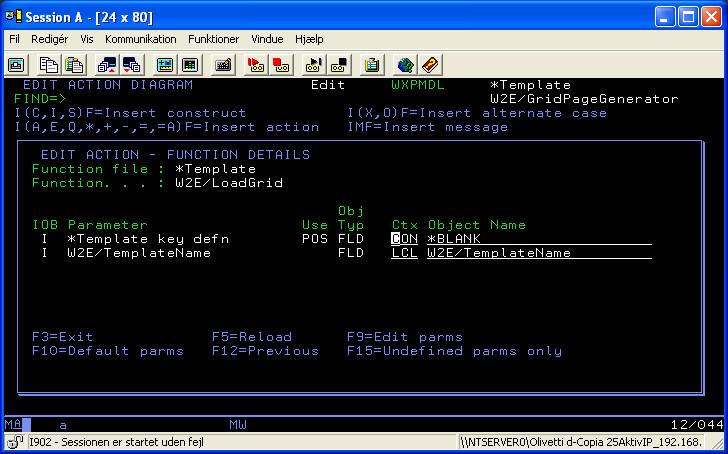Open the Redigér menu
Viewport: 728px width, 454px height.
pyautogui.click(x=50, y=39)
